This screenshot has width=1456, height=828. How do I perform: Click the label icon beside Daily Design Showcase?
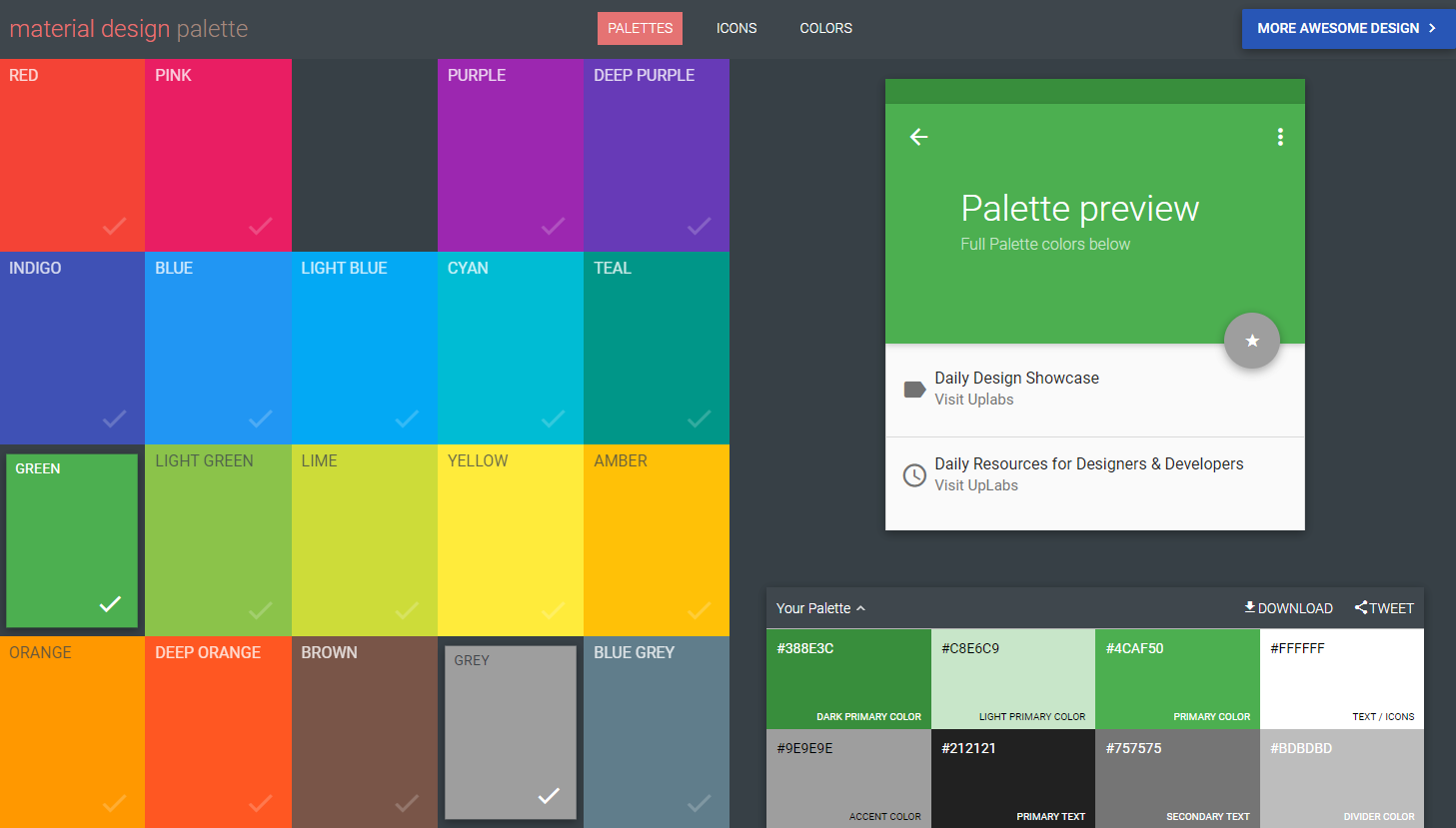pyautogui.click(x=914, y=389)
